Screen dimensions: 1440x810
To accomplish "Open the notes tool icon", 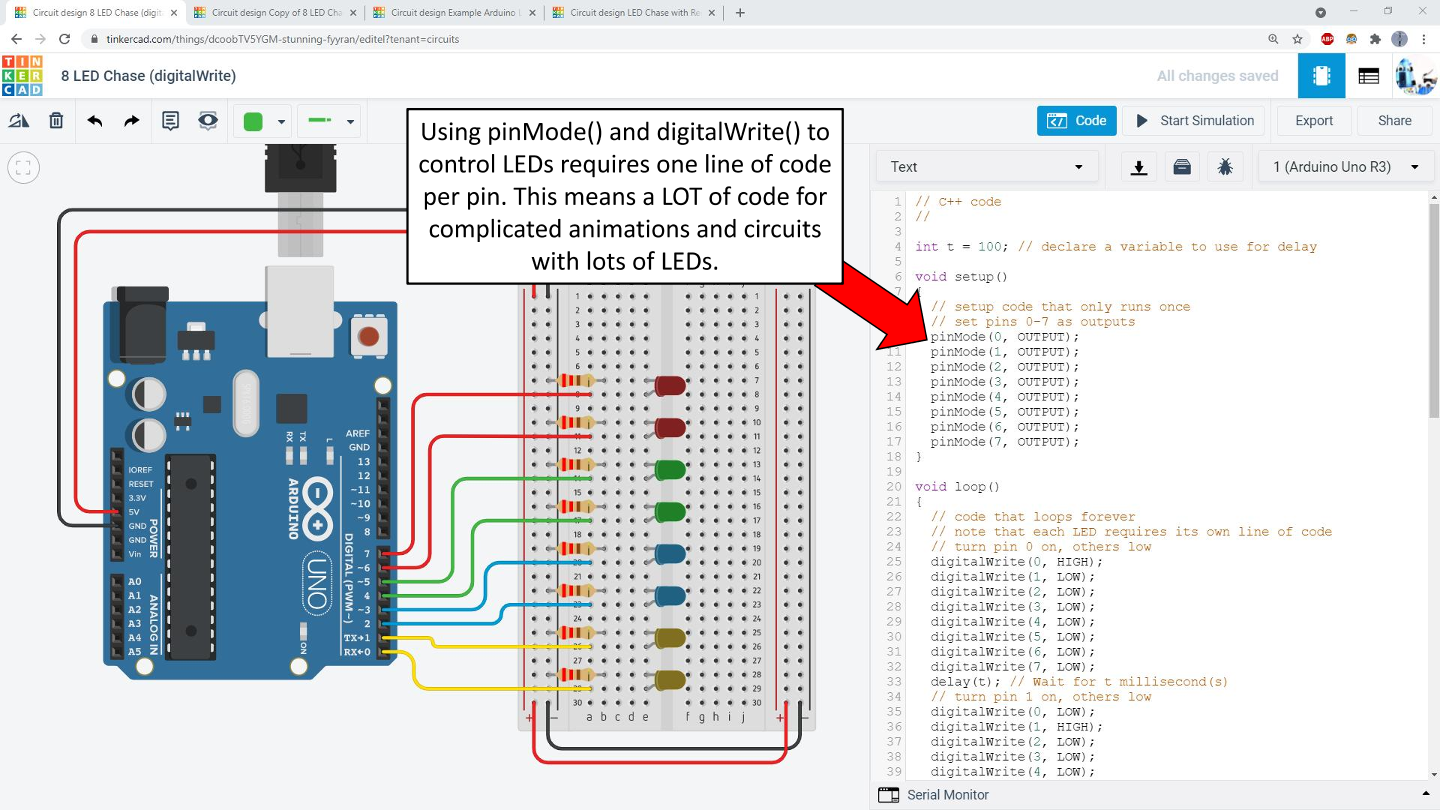I will click(171, 121).
